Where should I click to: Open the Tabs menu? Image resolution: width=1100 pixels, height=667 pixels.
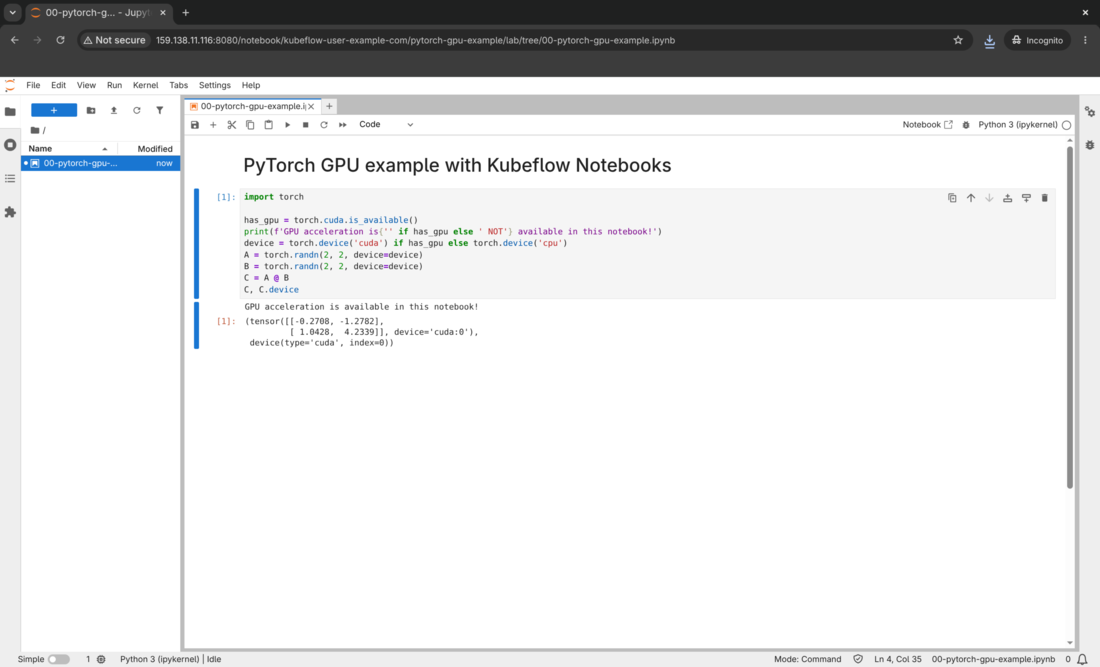click(x=178, y=85)
